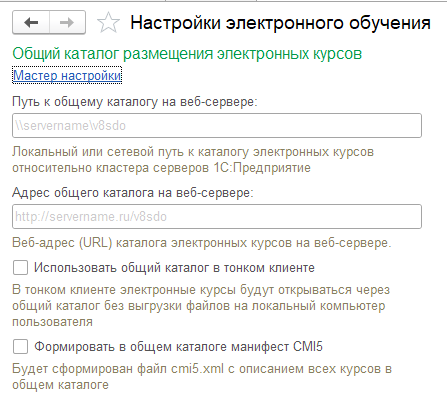Go forward with the right arrow button

pos(67,22)
